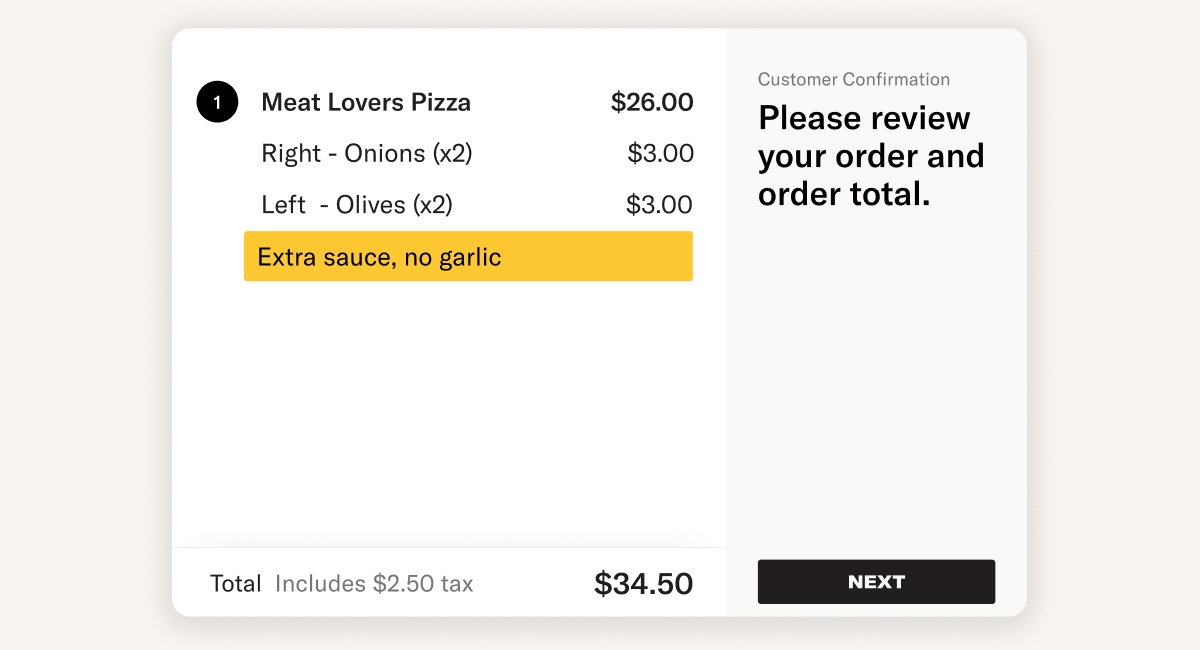The height and width of the screenshot is (650, 1200).
Task: Click the (x2) quantity next to Olives
Action: click(x=433, y=205)
